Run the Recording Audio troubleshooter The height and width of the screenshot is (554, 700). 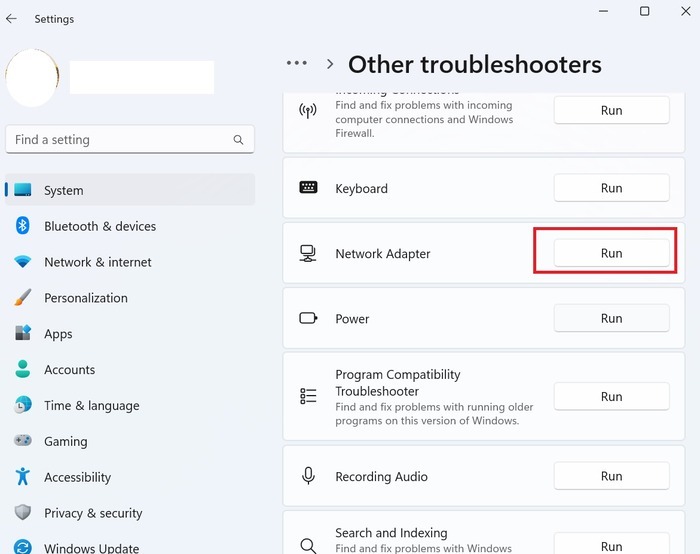click(612, 476)
